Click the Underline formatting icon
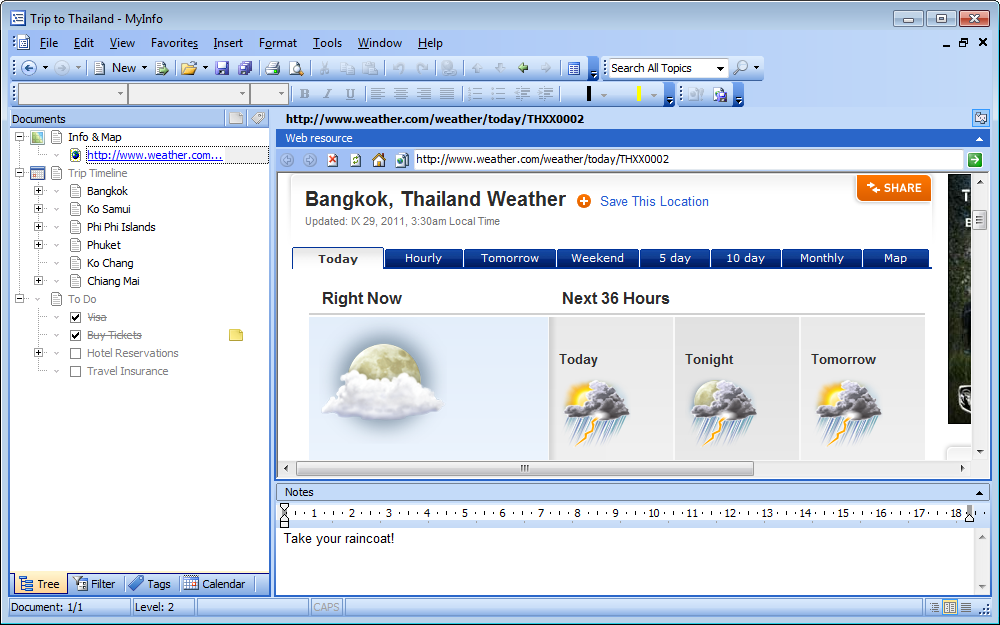Screen dimensions: 1000x625 pyautogui.click(x=350, y=94)
